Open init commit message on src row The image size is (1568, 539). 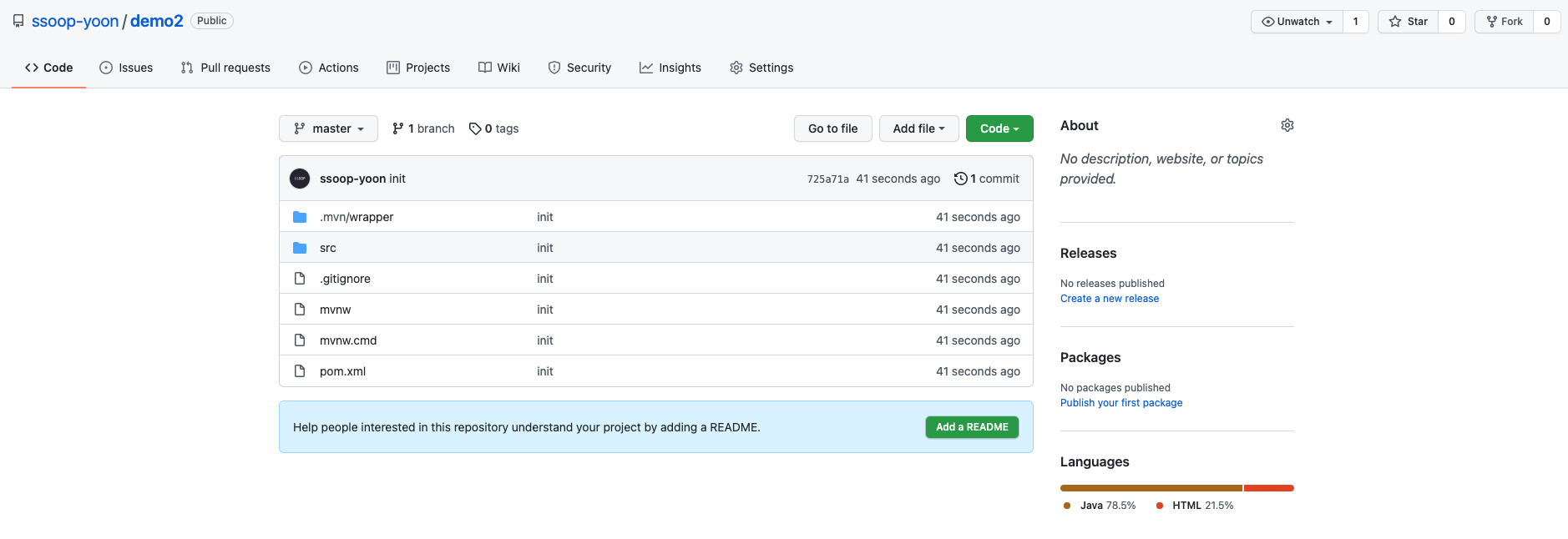[545, 248]
